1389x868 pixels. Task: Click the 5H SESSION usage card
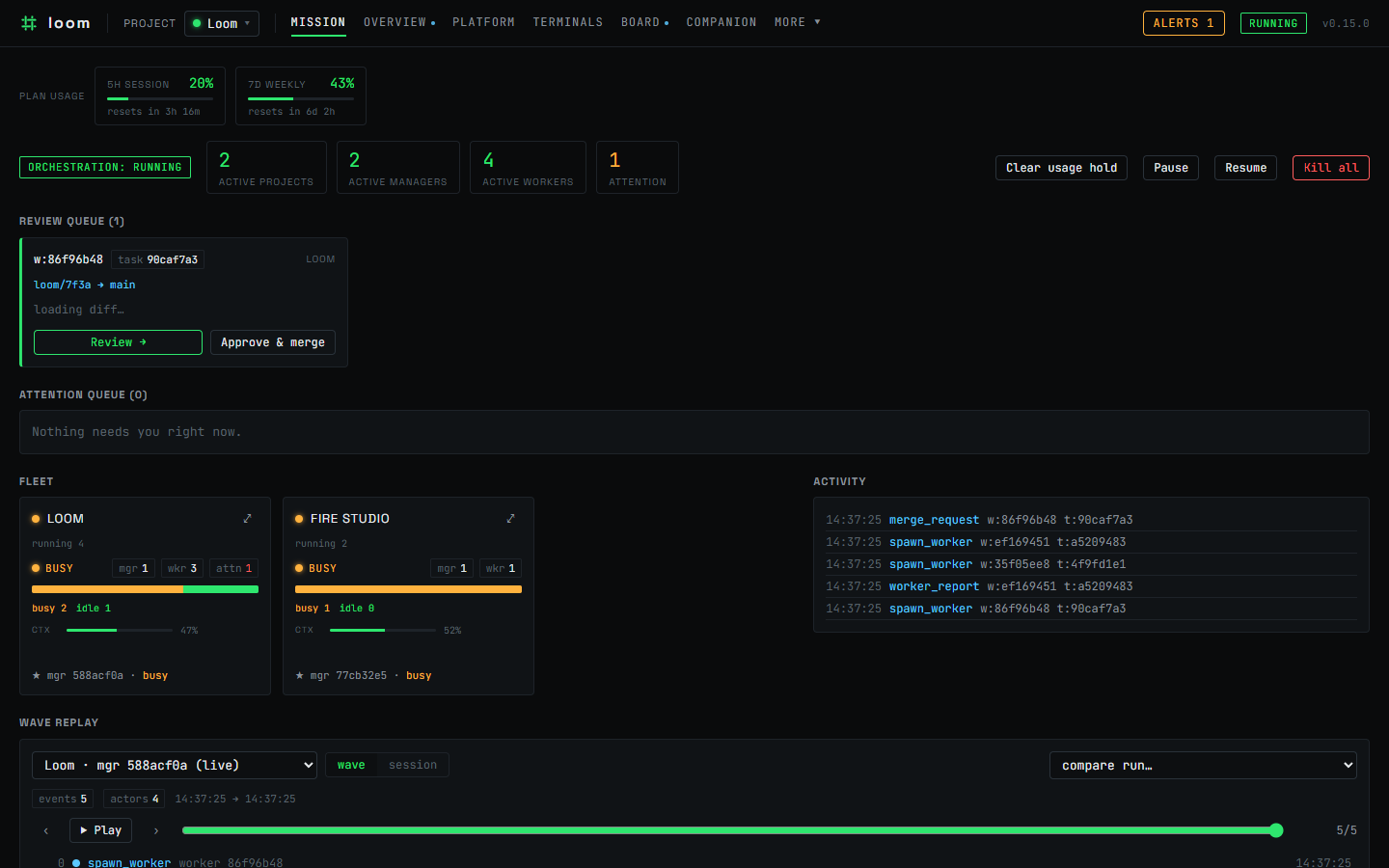(160, 96)
